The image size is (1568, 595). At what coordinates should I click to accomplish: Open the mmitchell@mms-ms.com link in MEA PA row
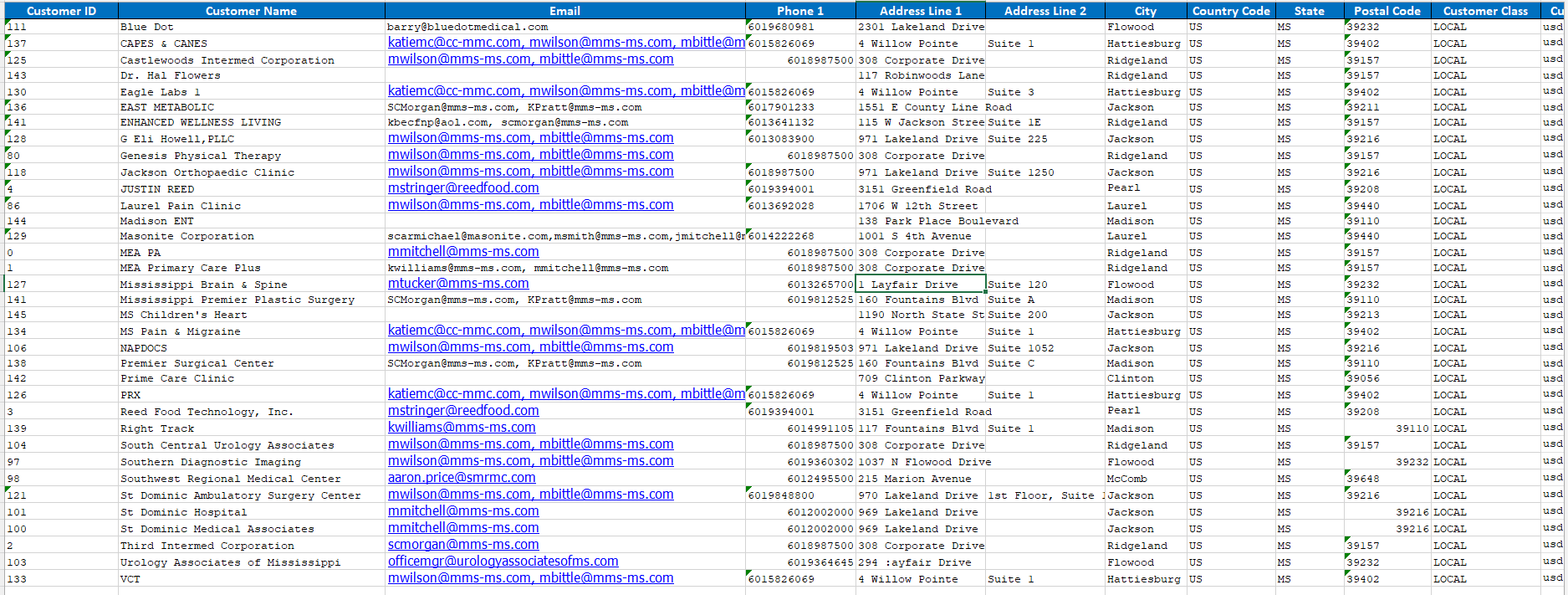coord(463,252)
